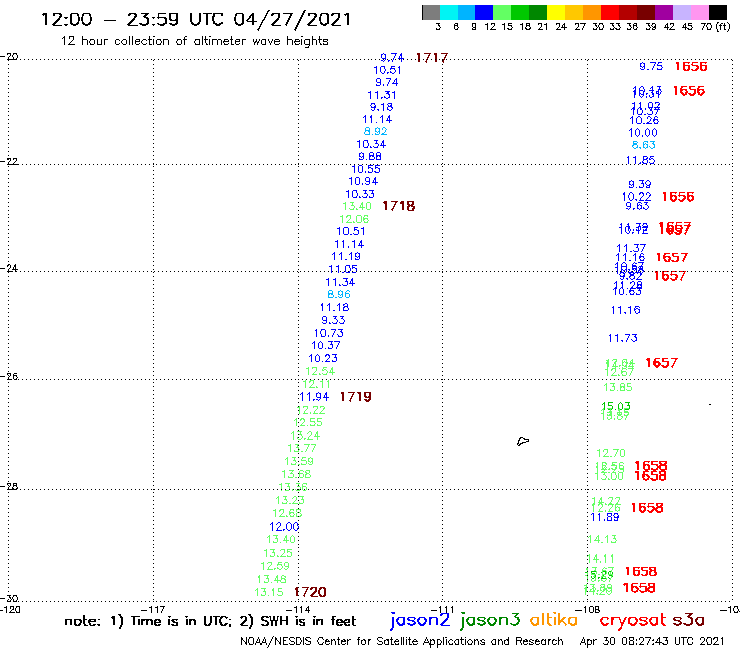Click the 'Apr 30 08:27:43 UTC 2021' timestamp
The width and height of the screenshot is (740, 650).
pyautogui.click(x=652, y=641)
